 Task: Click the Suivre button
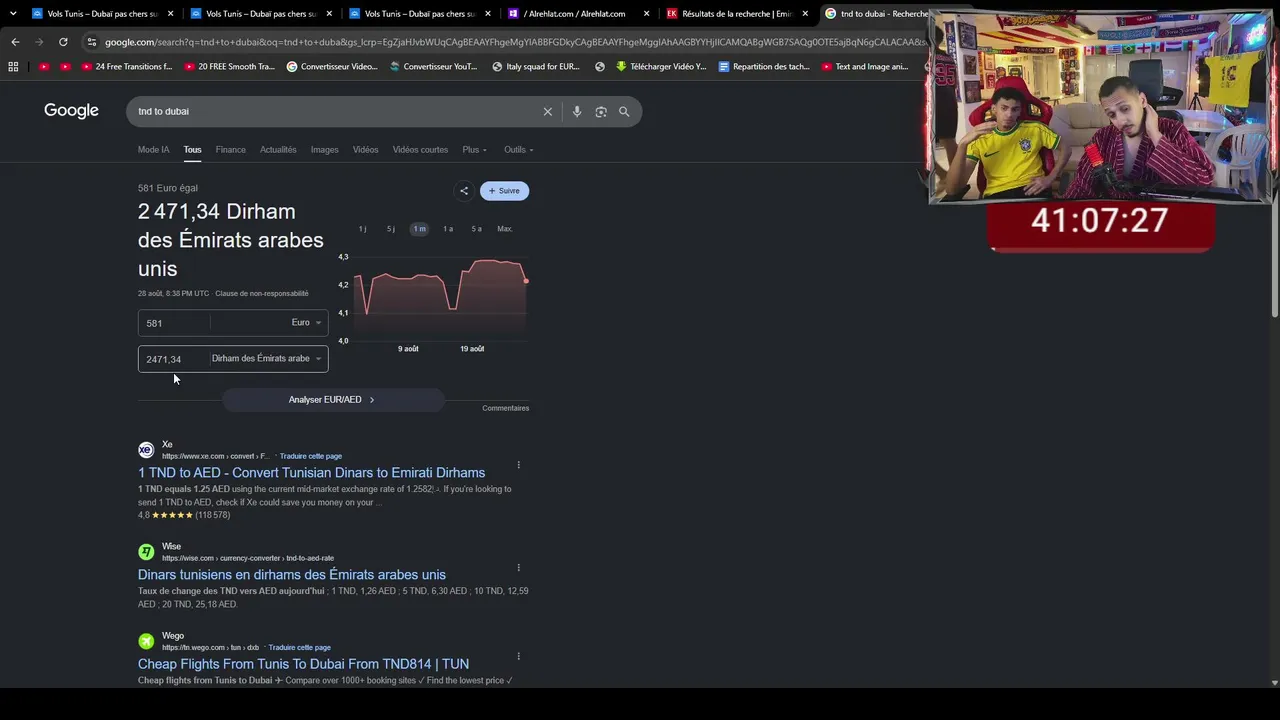coord(504,191)
